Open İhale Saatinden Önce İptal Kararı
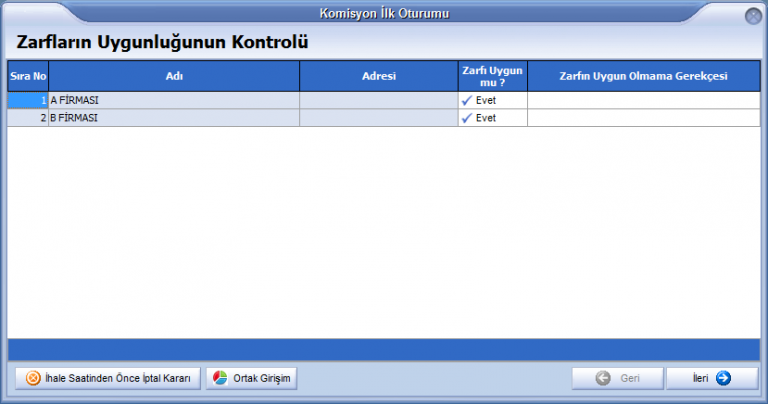This screenshot has width=768, height=404. click(108, 378)
